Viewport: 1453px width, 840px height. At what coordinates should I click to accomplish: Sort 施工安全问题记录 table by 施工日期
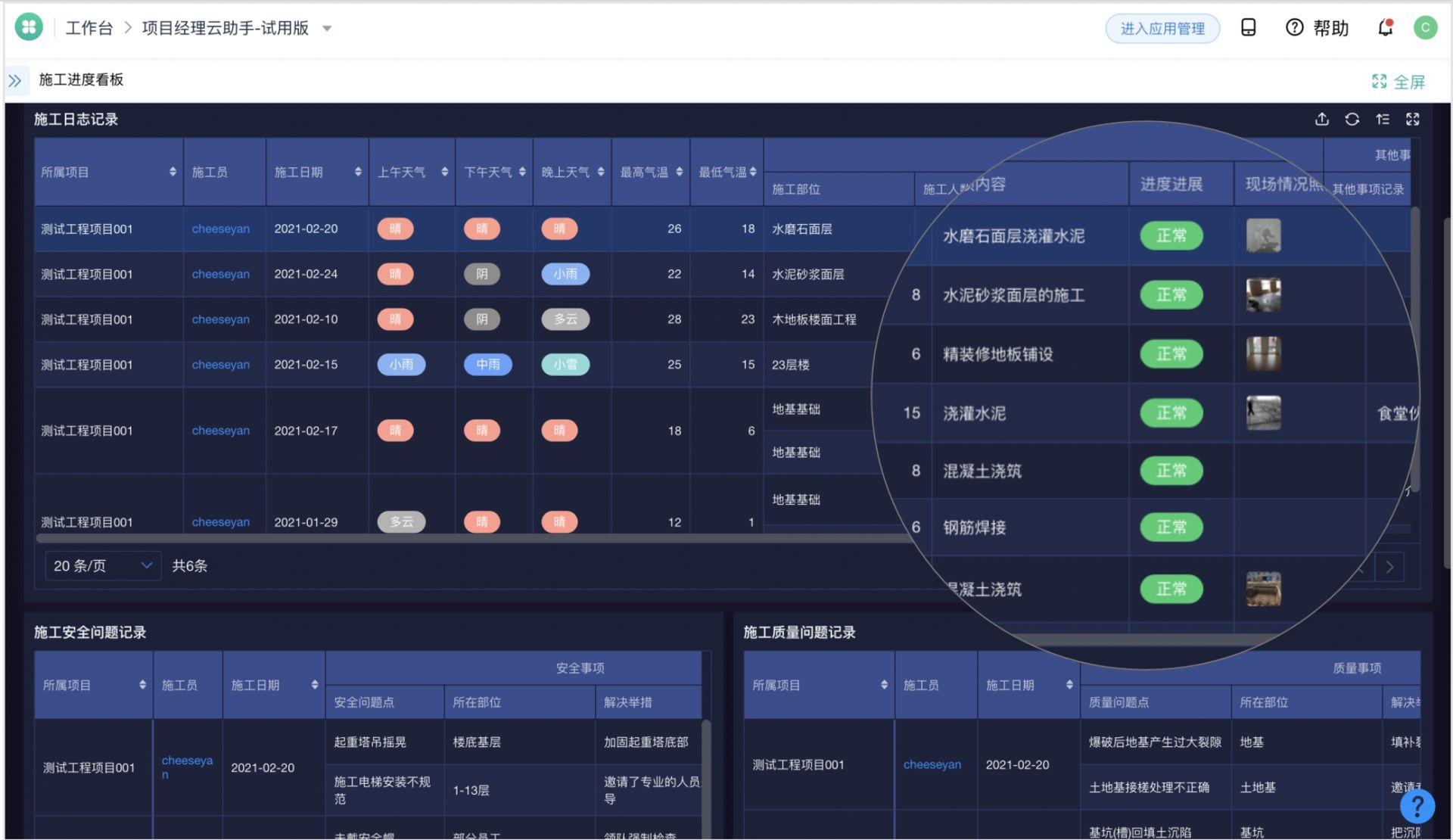click(315, 685)
